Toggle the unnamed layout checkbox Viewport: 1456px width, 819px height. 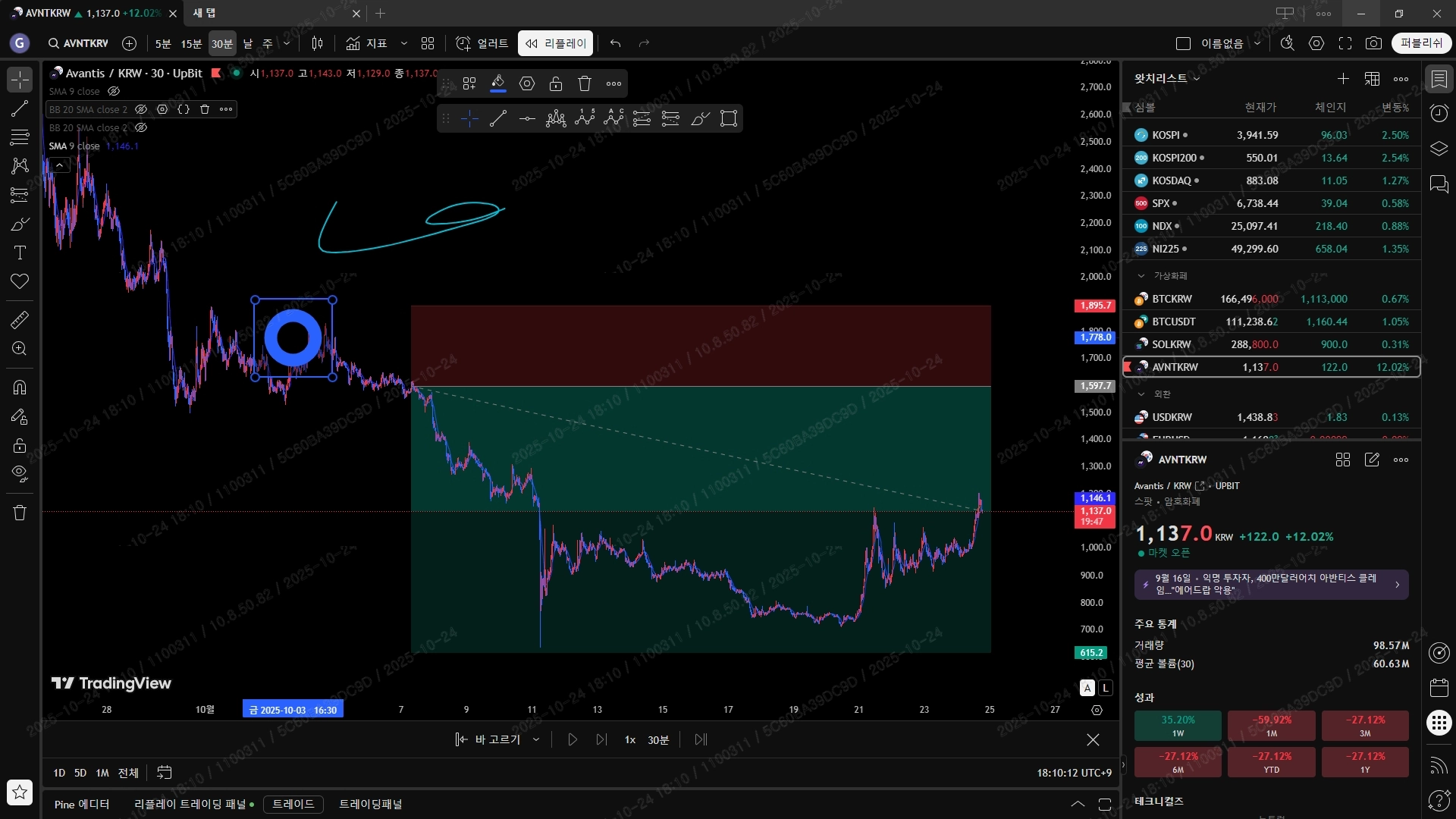click(1183, 43)
